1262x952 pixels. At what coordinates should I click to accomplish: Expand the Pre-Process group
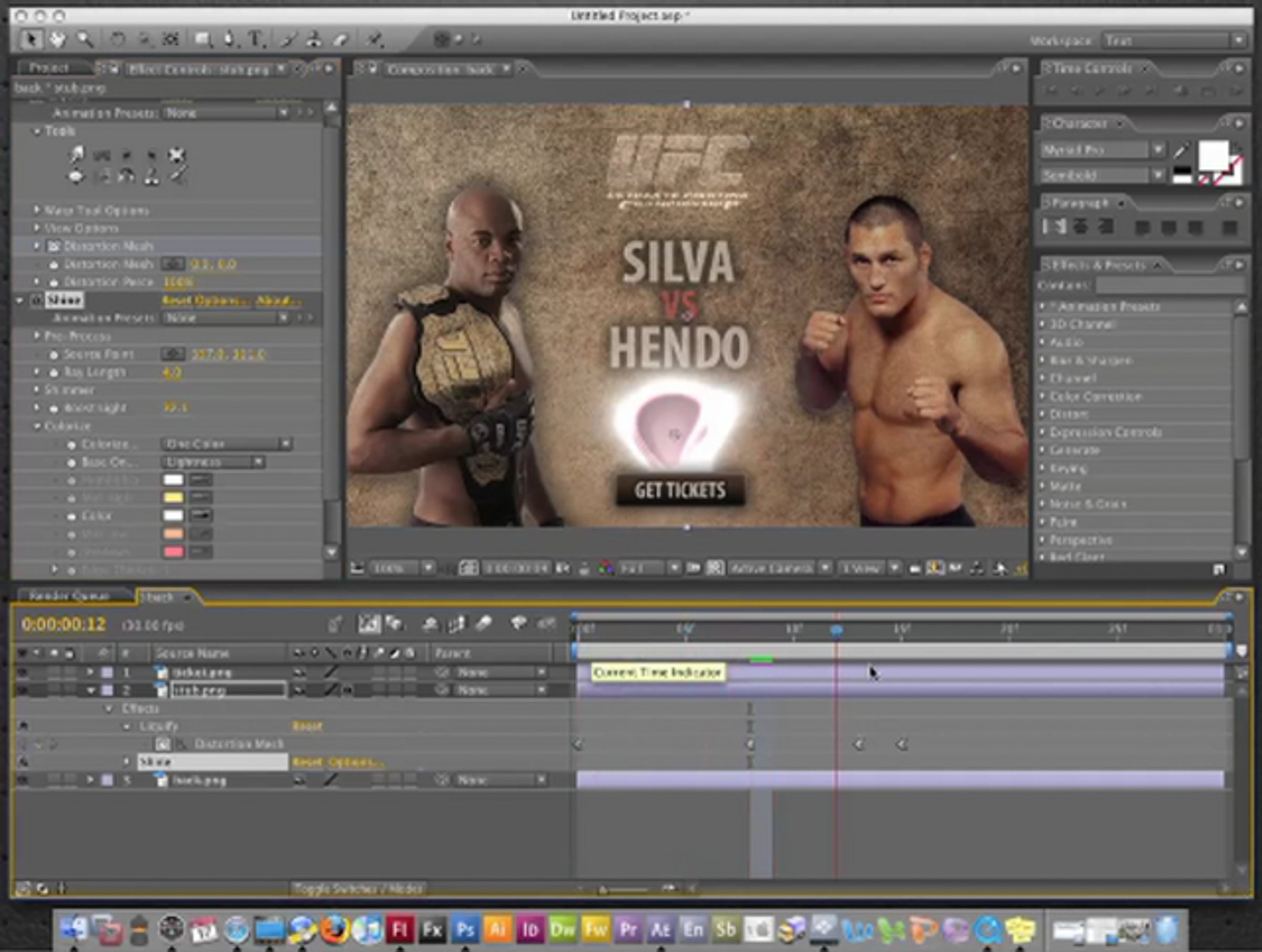[36, 335]
